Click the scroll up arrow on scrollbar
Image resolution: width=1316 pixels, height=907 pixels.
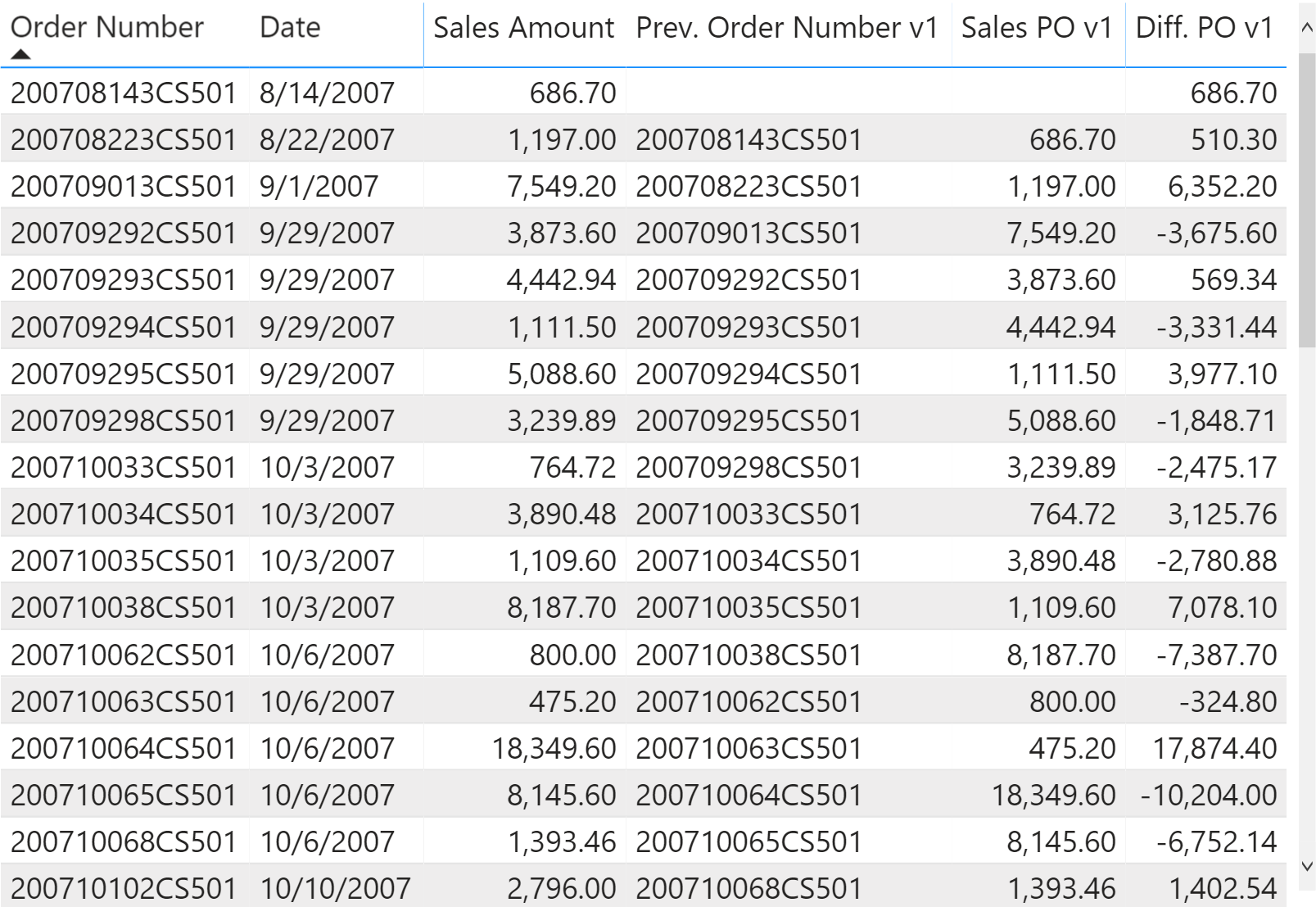click(1307, 27)
